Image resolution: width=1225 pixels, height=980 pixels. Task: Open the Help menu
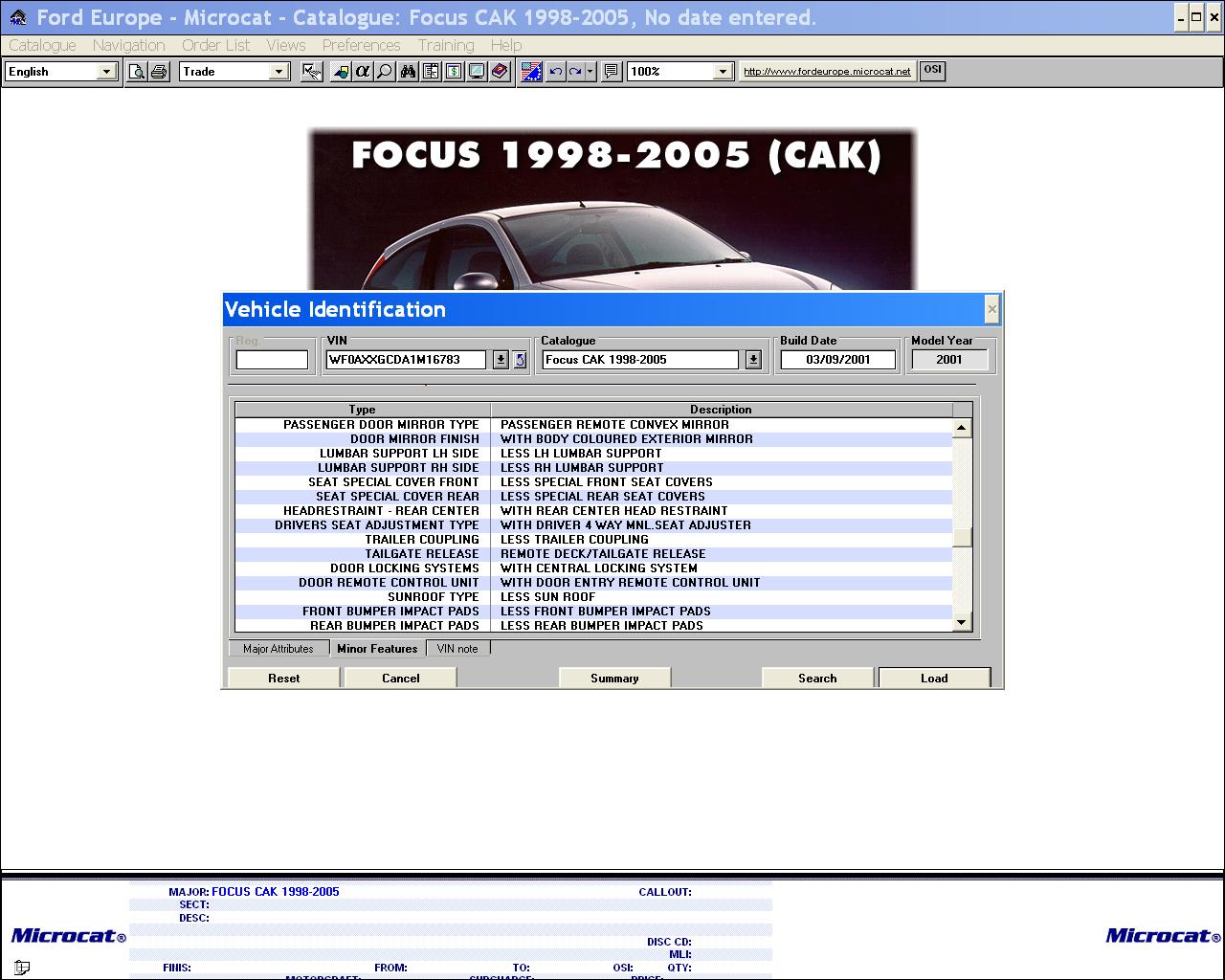[x=506, y=45]
